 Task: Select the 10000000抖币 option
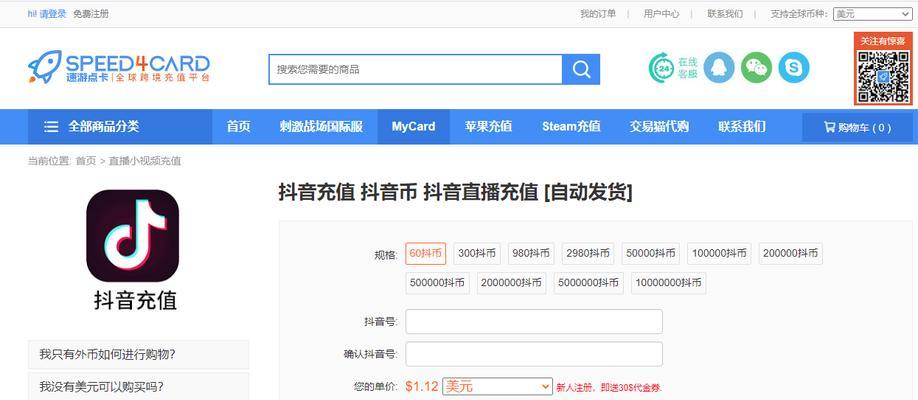pos(668,283)
